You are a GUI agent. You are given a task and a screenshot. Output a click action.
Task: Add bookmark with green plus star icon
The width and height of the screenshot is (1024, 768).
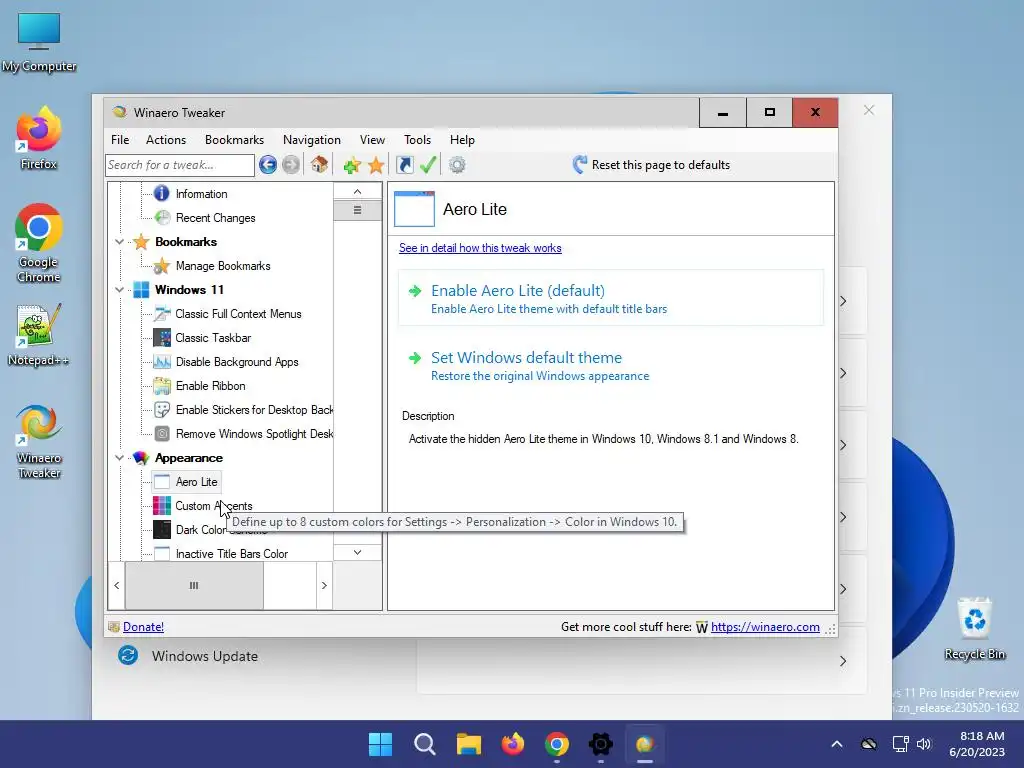point(352,165)
